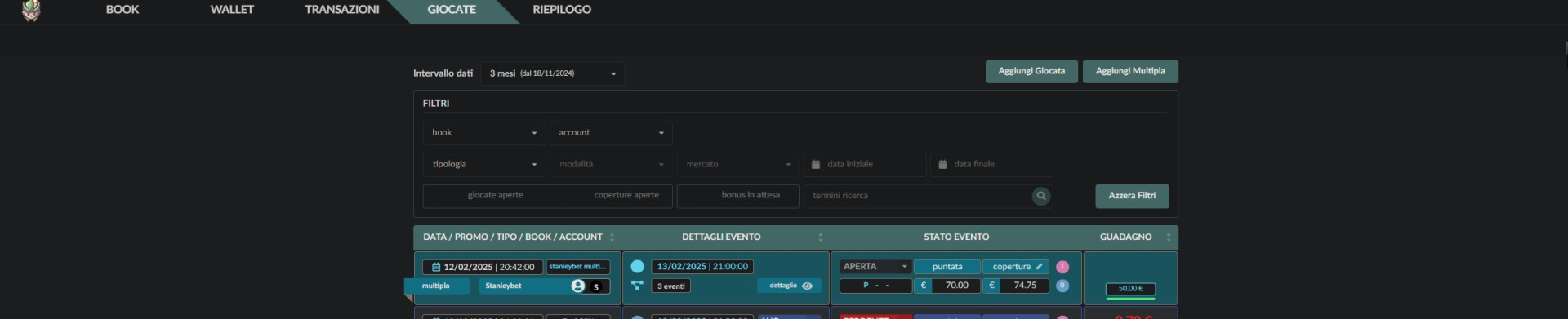This screenshot has width=1568, height=319.
Task: Click the data iniziale date field
Action: point(865,165)
